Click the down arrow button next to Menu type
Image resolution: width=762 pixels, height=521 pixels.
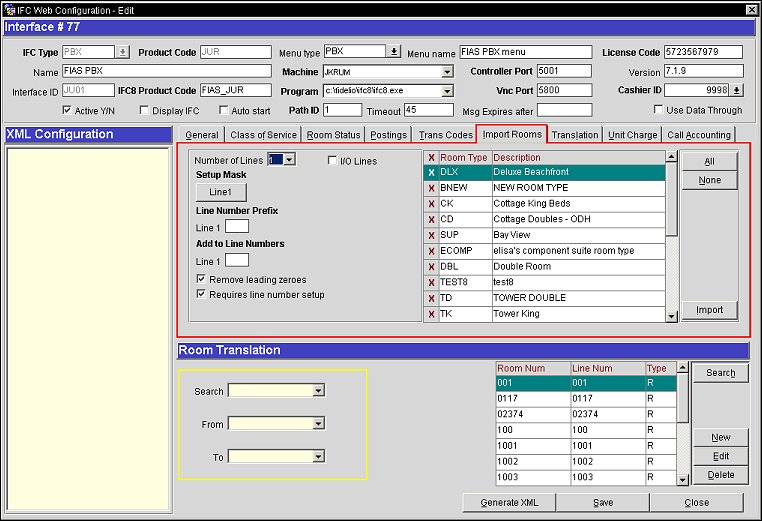[x=394, y=52]
